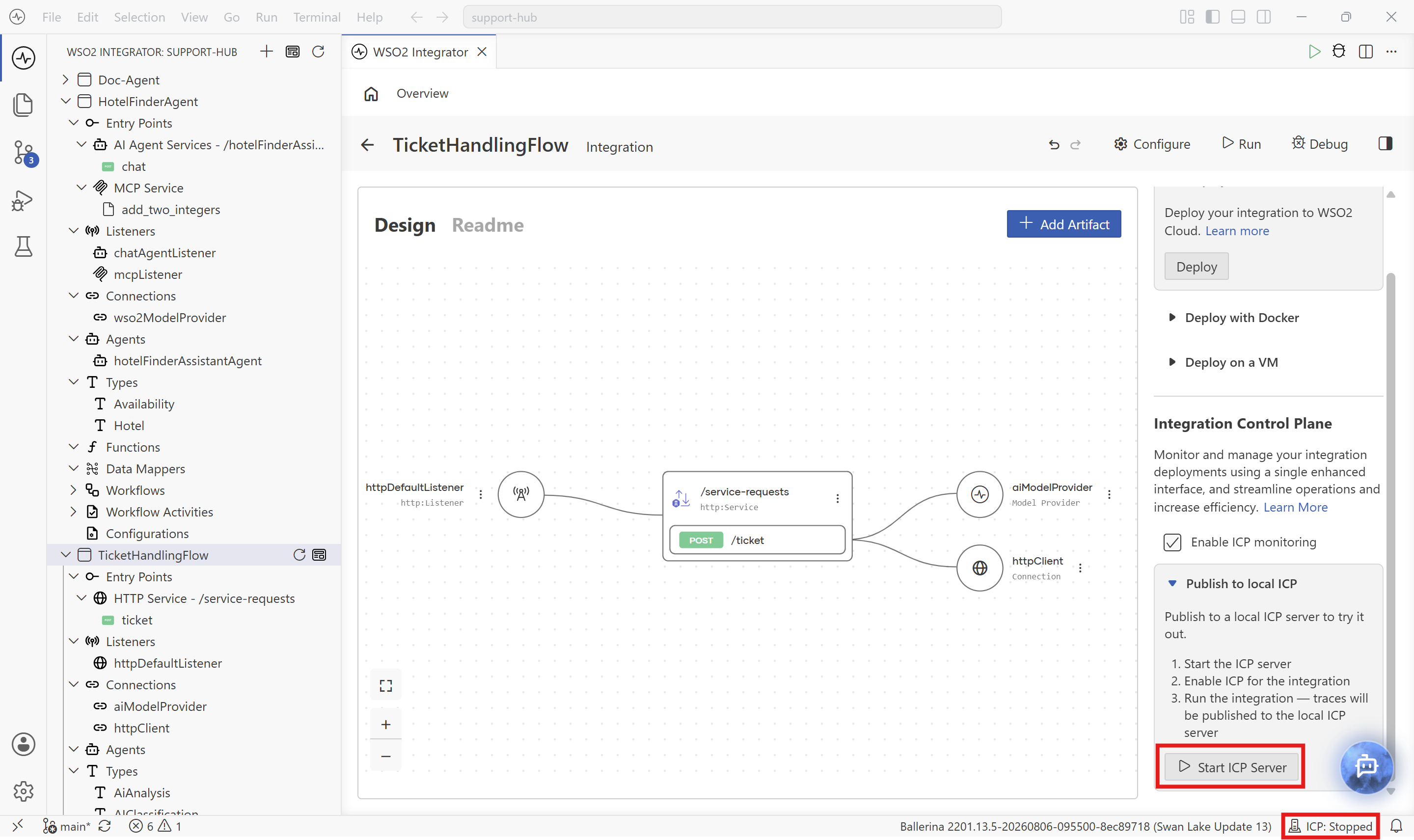Viewport: 1414px width, 840px height.
Task: Zoom in the diagram with plus
Action: click(x=385, y=724)
